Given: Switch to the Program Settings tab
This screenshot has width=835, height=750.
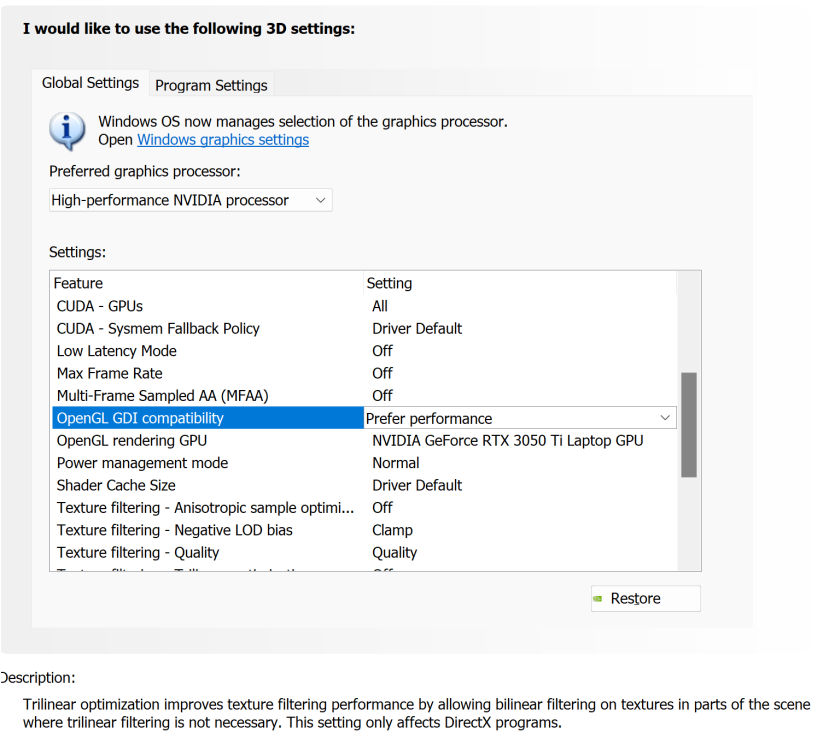Looking at the screenshot, I should [x=211, y=85].
